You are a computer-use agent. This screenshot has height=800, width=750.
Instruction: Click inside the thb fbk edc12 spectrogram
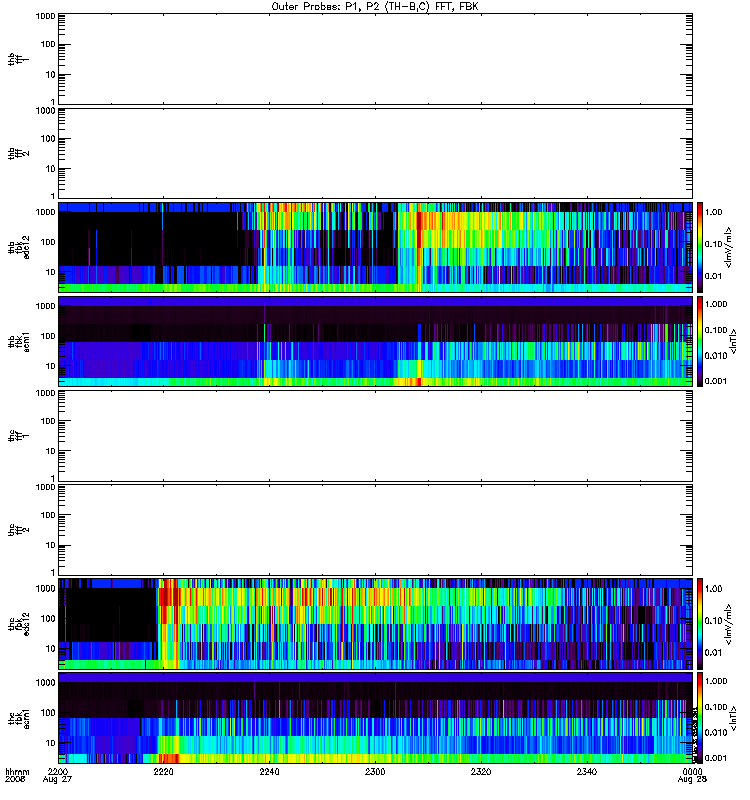tap(375, 247)
